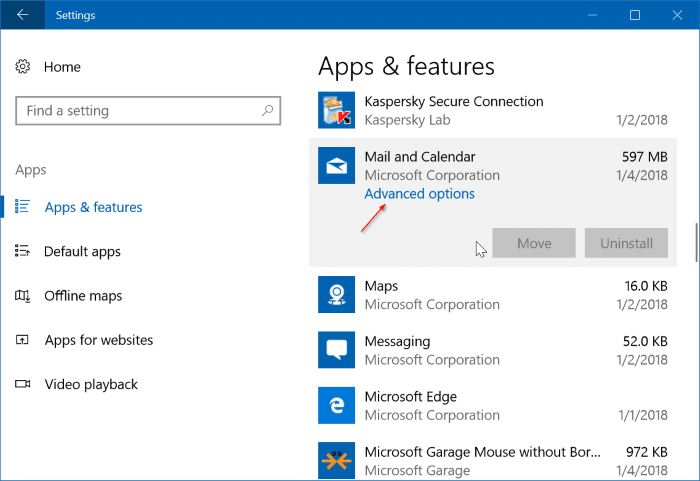Select the Apps for websites icon

click(x=22, y=340)
